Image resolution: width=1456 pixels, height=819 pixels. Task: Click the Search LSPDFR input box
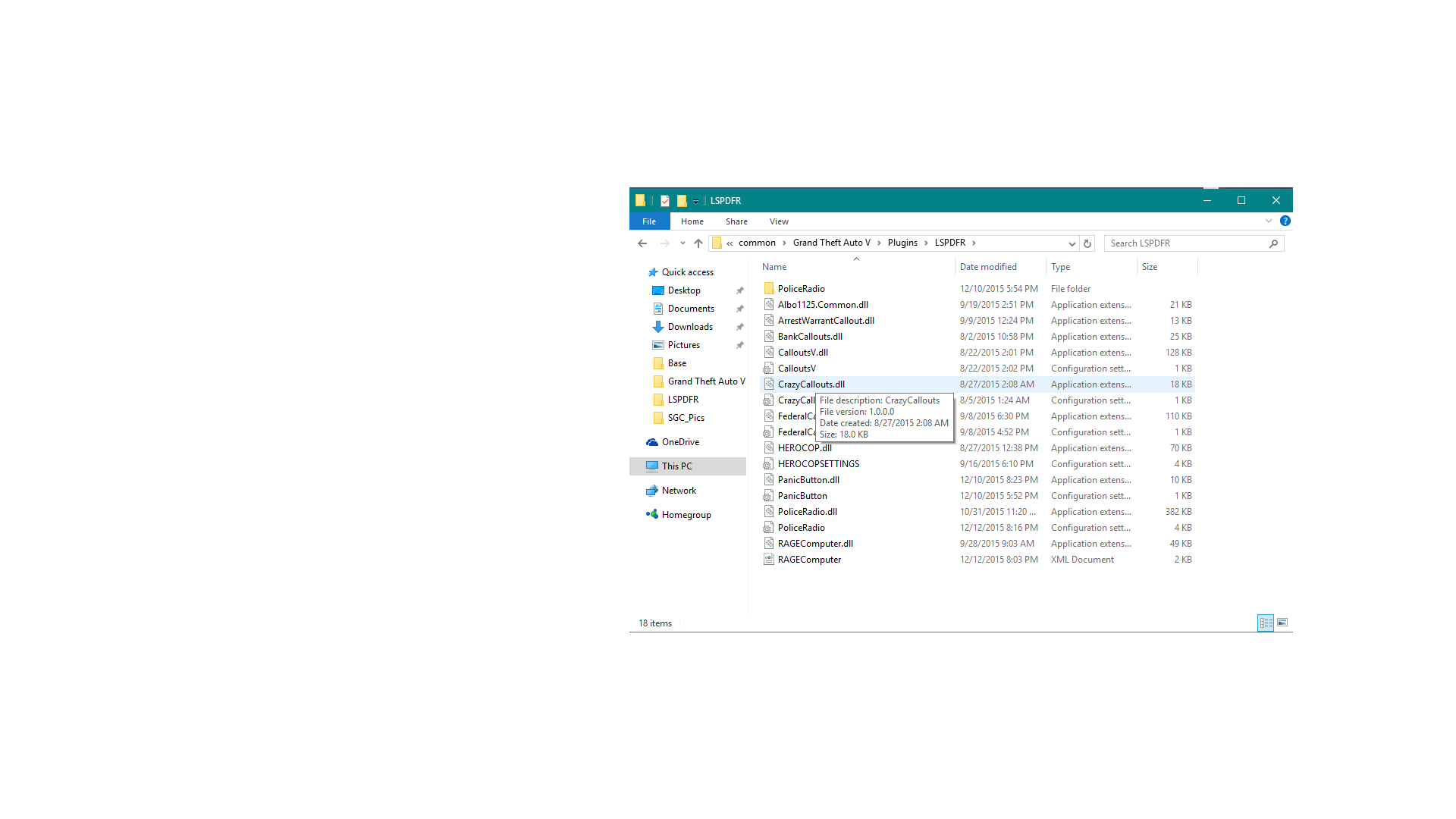point(1187,243)
